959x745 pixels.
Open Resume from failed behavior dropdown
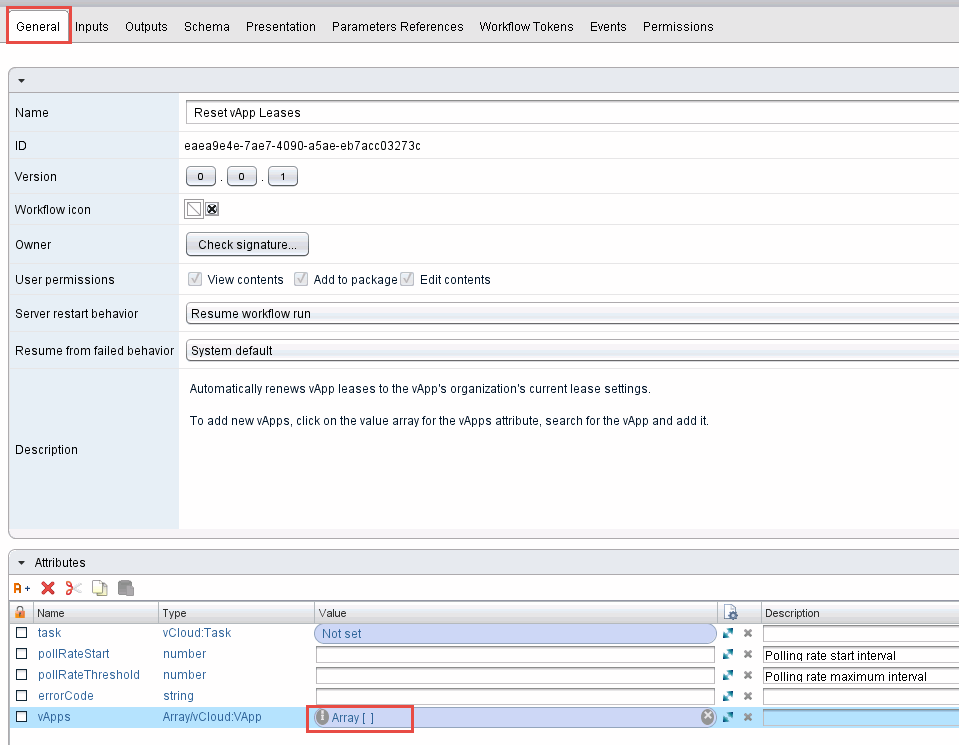(x=571, y=351)
